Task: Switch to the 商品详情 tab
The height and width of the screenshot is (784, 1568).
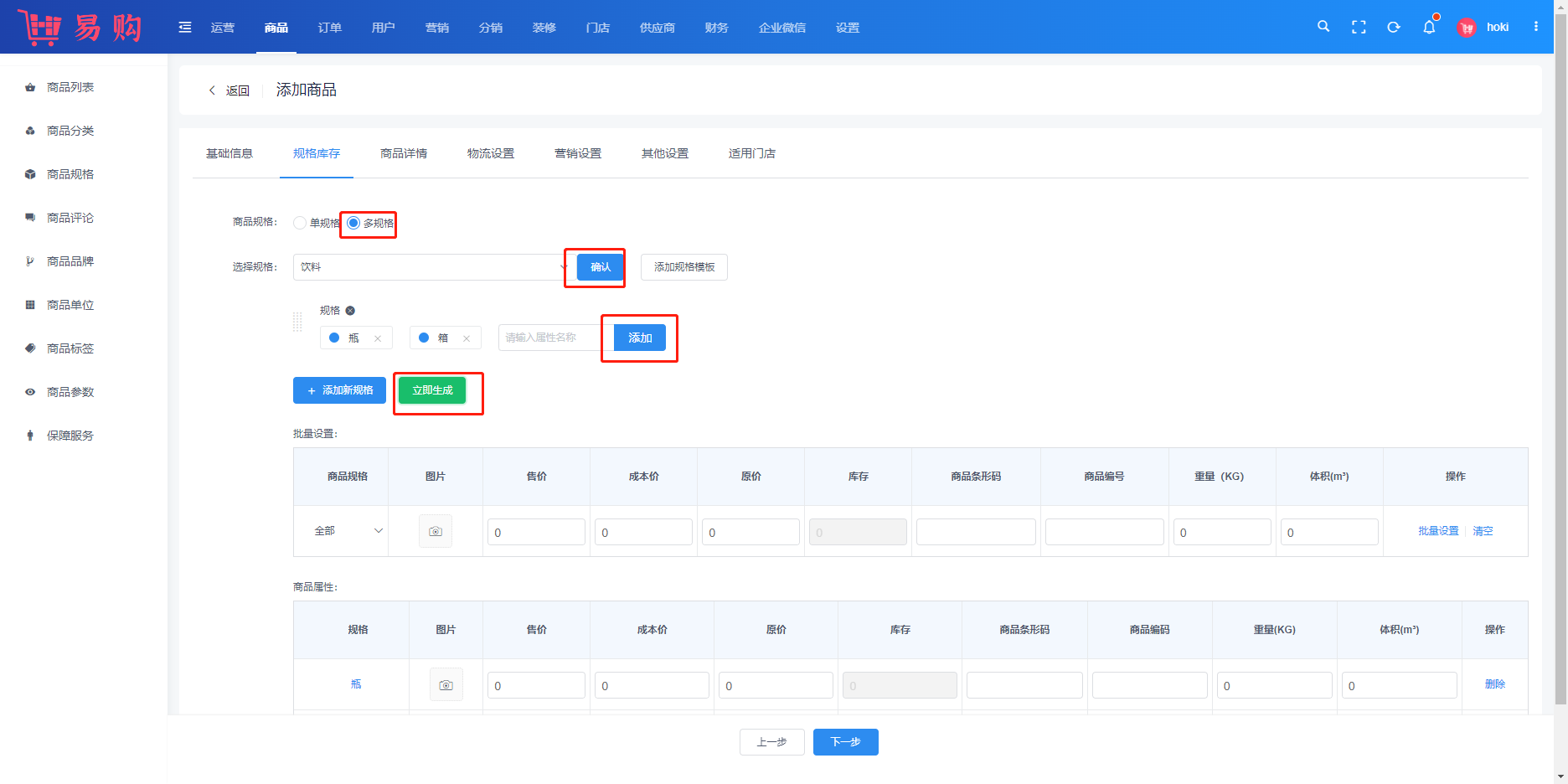Action: point(404,153)
